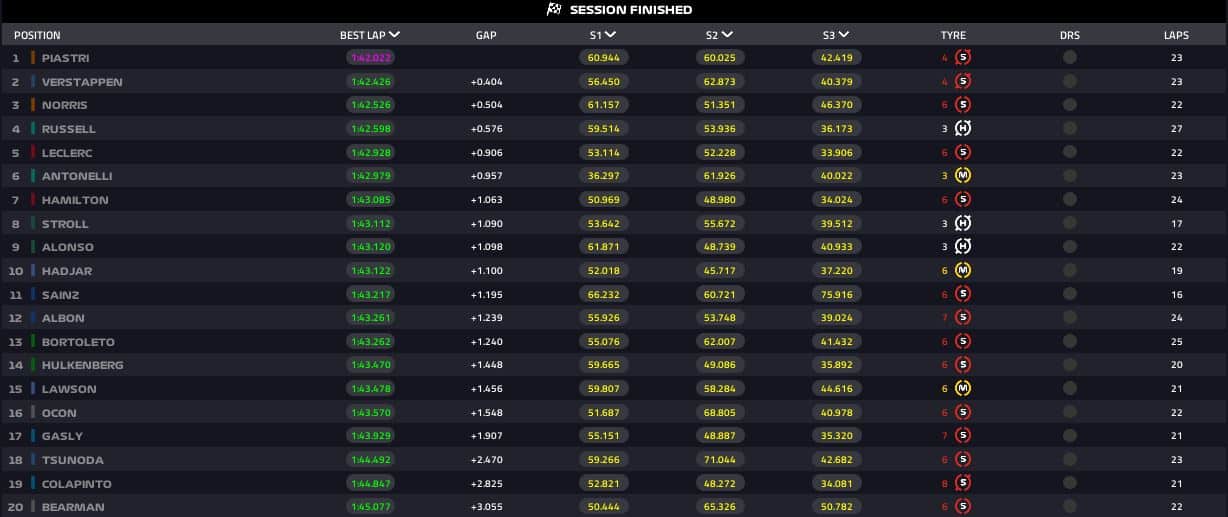Click Stroll's hard tyre icon

point(963,223)
